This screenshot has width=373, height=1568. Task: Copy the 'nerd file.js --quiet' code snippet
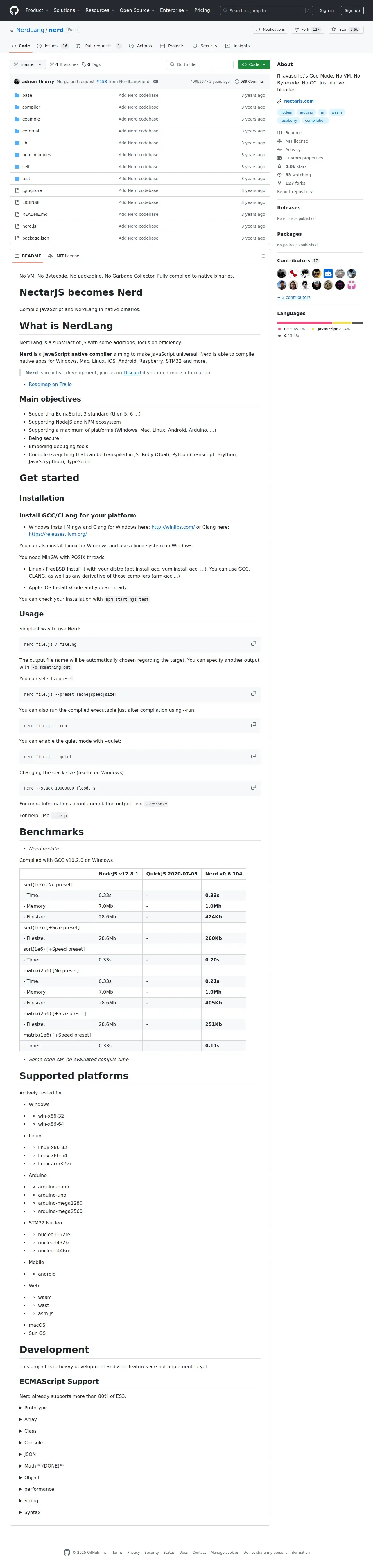(x=254, y=755)
